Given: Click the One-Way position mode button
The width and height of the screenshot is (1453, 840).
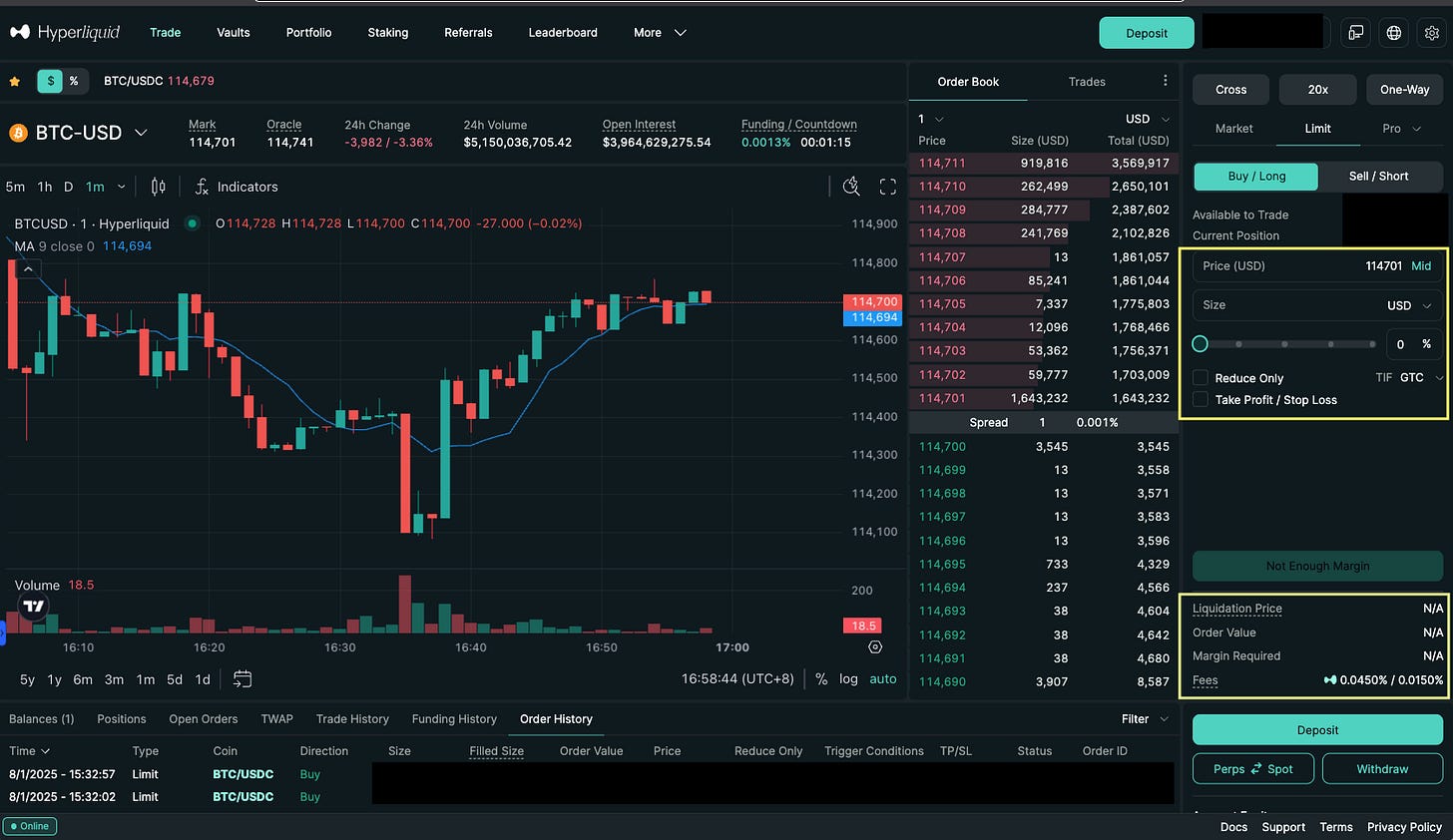Looking at the screenshot, I should 1404,90.
